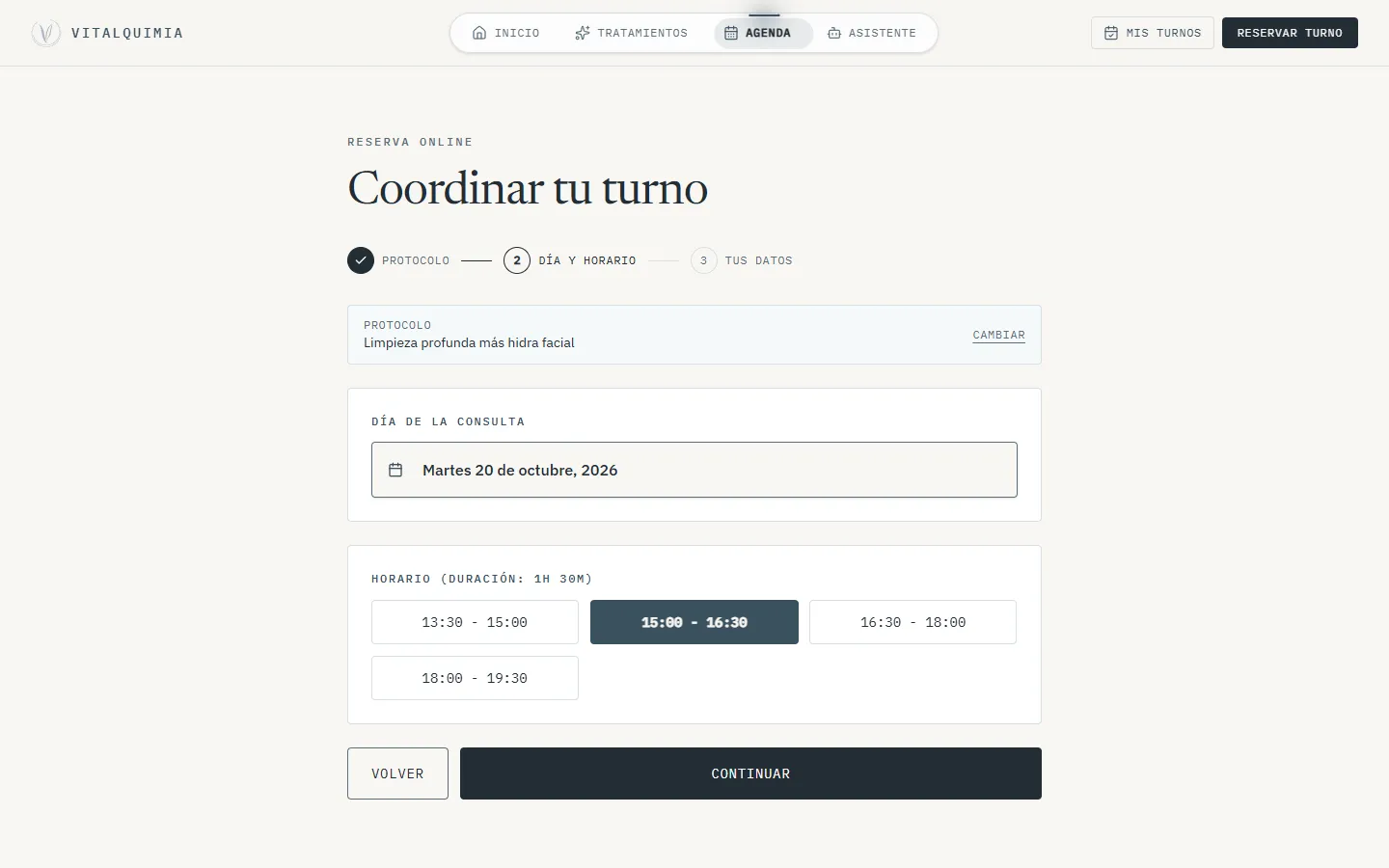Click step 3 Tus Datos indicator

[742, 260]
